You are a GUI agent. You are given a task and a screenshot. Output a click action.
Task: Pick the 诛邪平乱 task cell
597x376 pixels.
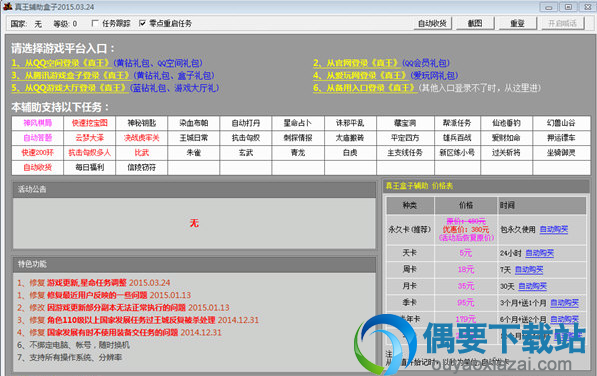350,123
